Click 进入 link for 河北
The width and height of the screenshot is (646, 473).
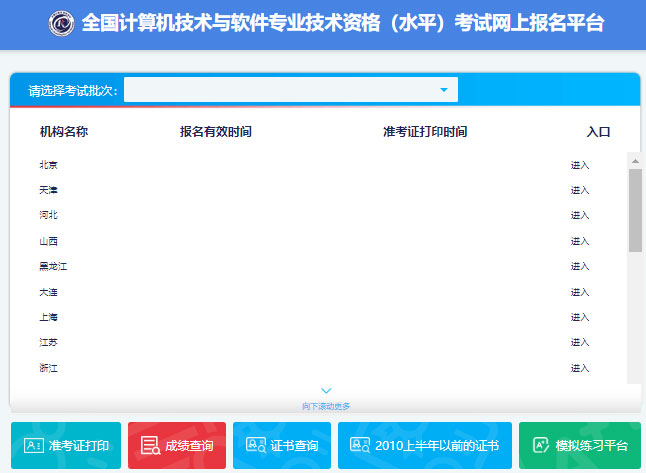click(580, 215)
